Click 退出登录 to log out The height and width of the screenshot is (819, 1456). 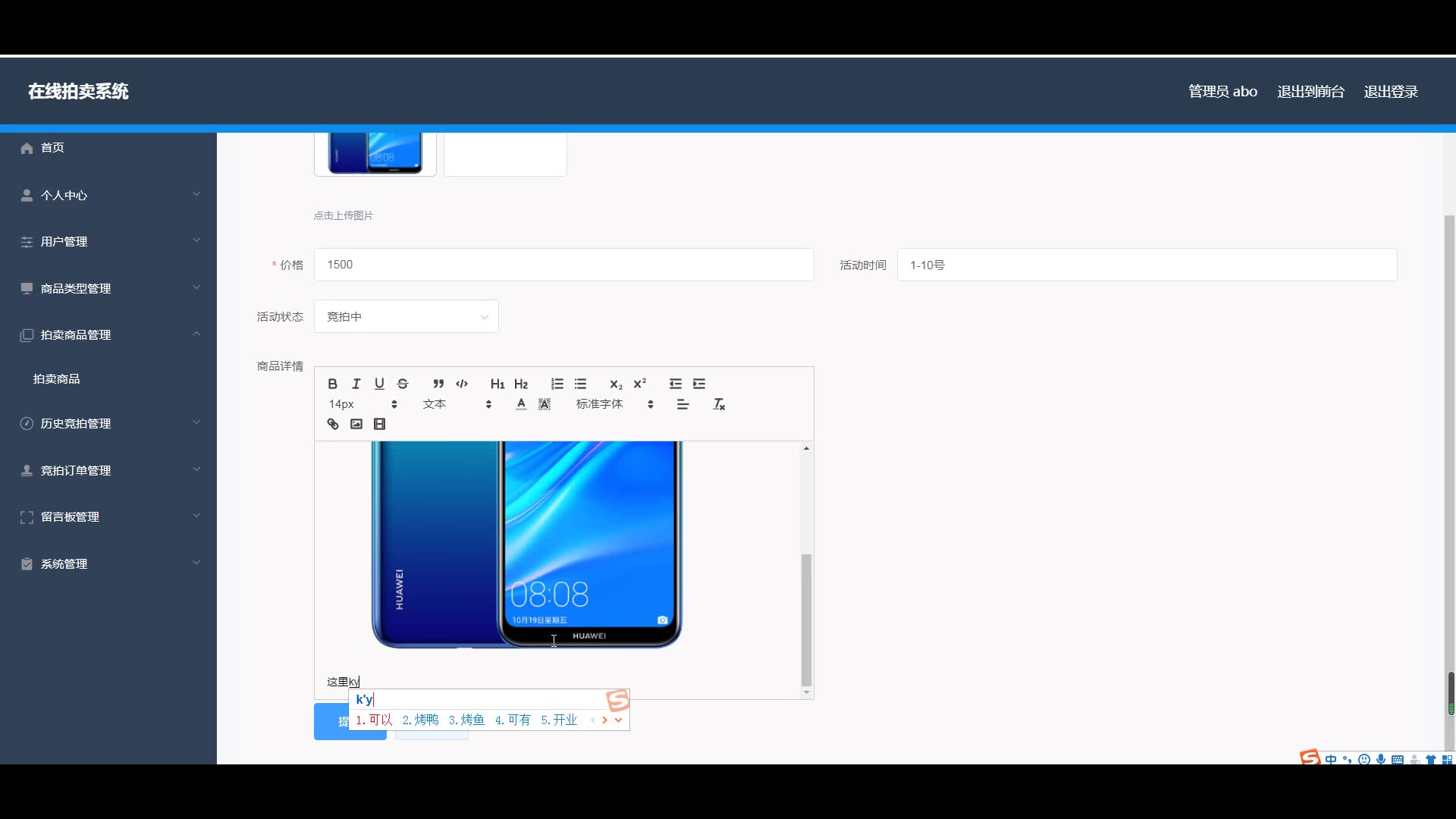(1391, 92)
